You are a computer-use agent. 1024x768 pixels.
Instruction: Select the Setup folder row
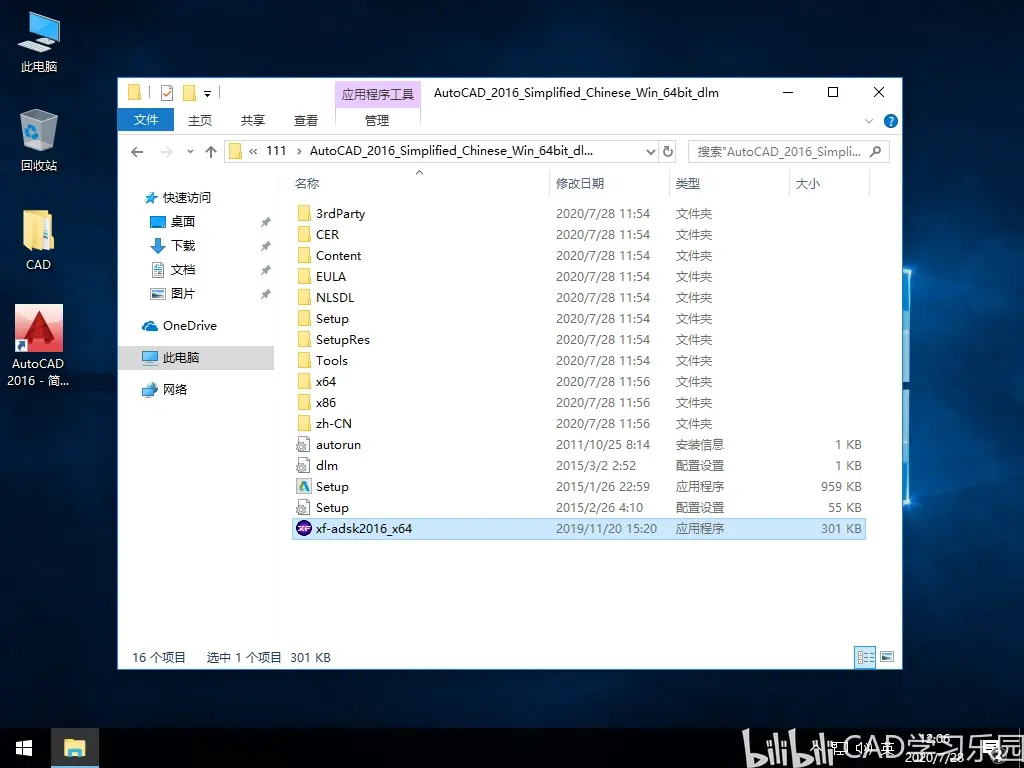click(579, 319)
